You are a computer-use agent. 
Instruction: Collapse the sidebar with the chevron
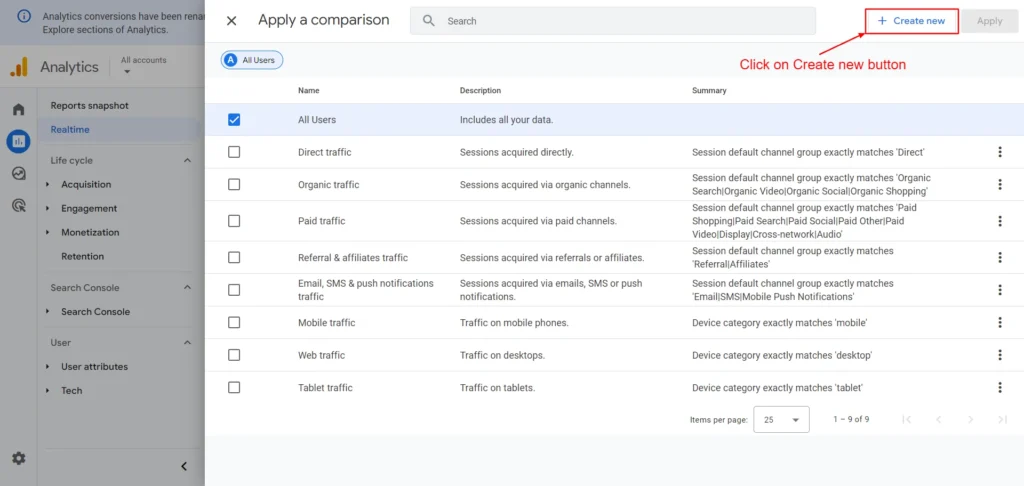(184, 466)
